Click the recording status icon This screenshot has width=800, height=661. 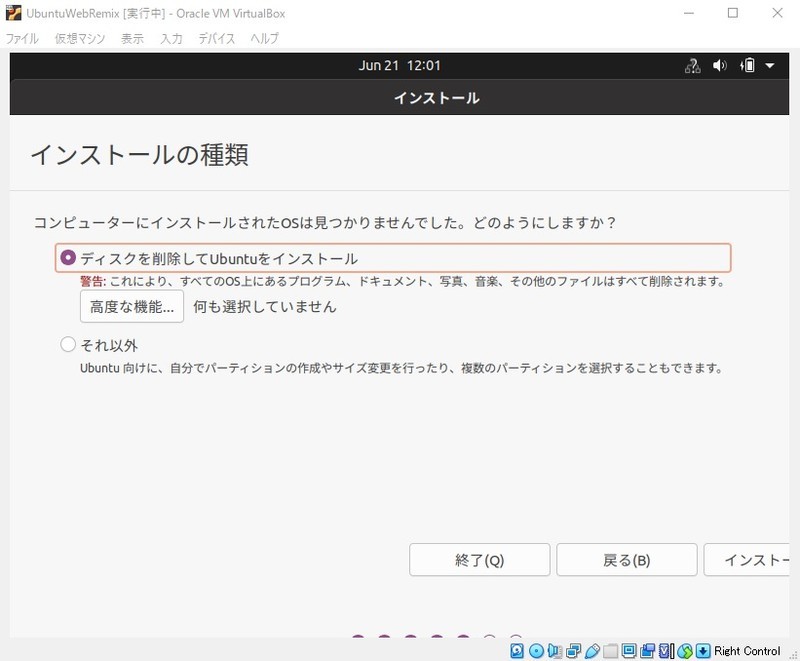[648, 651]
